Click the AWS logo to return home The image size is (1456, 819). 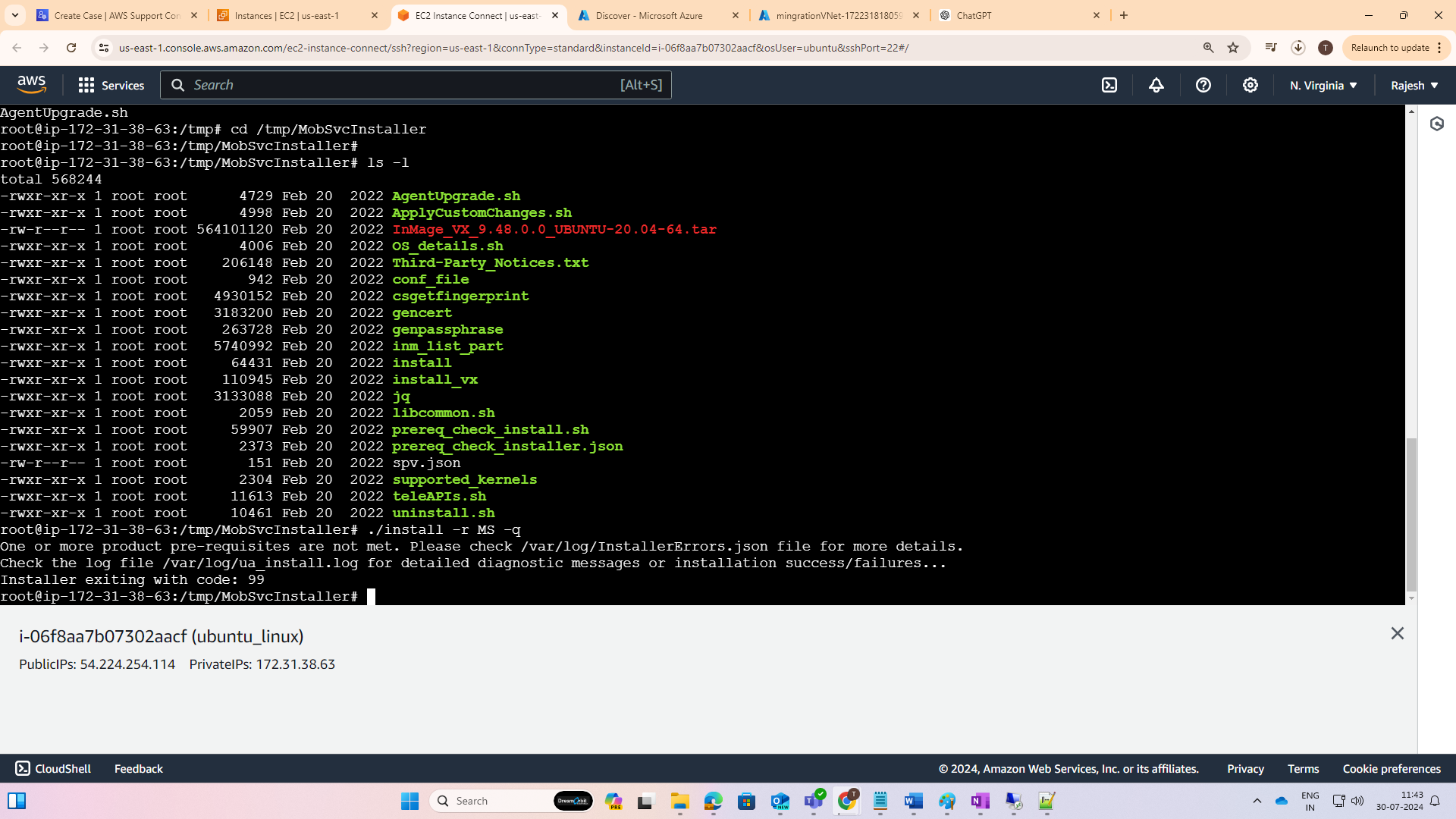(31, 85)
